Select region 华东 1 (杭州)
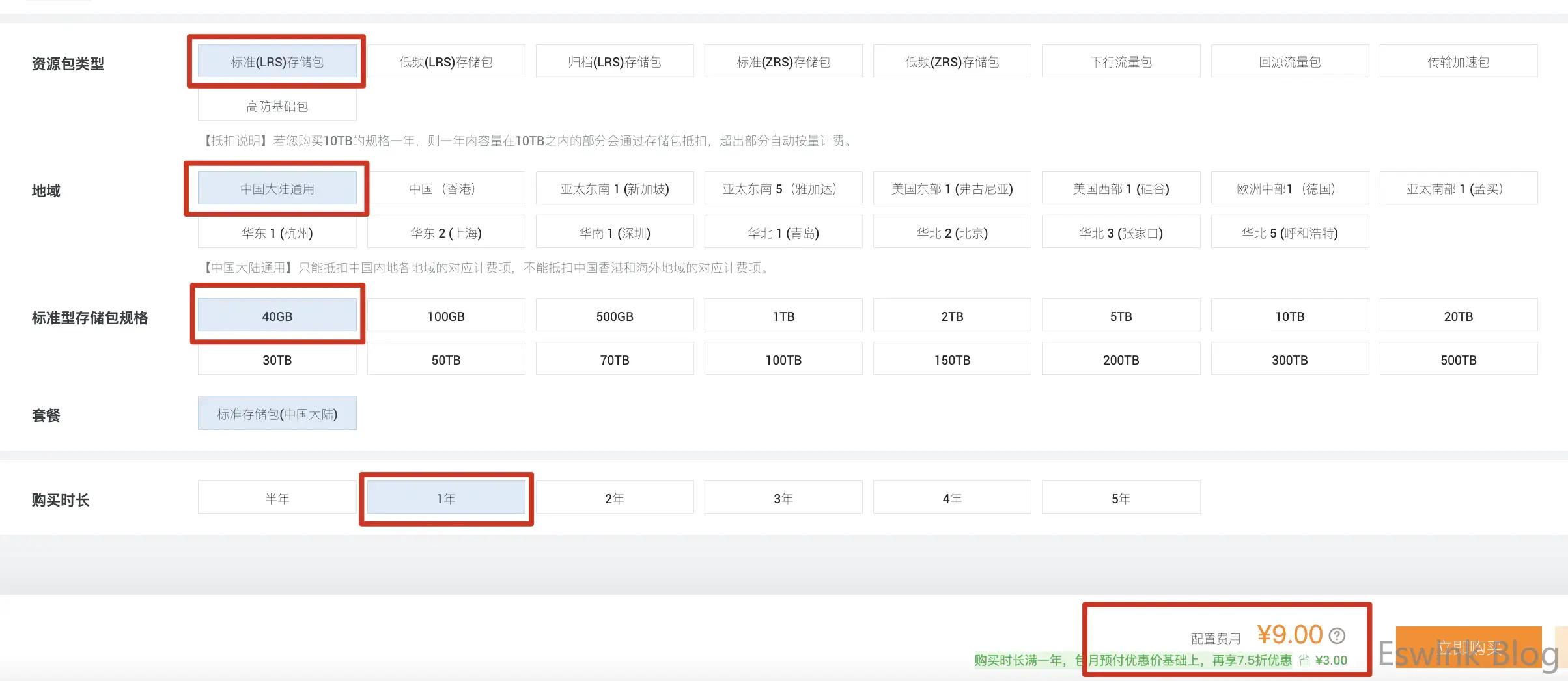 [x=277, y=232]
